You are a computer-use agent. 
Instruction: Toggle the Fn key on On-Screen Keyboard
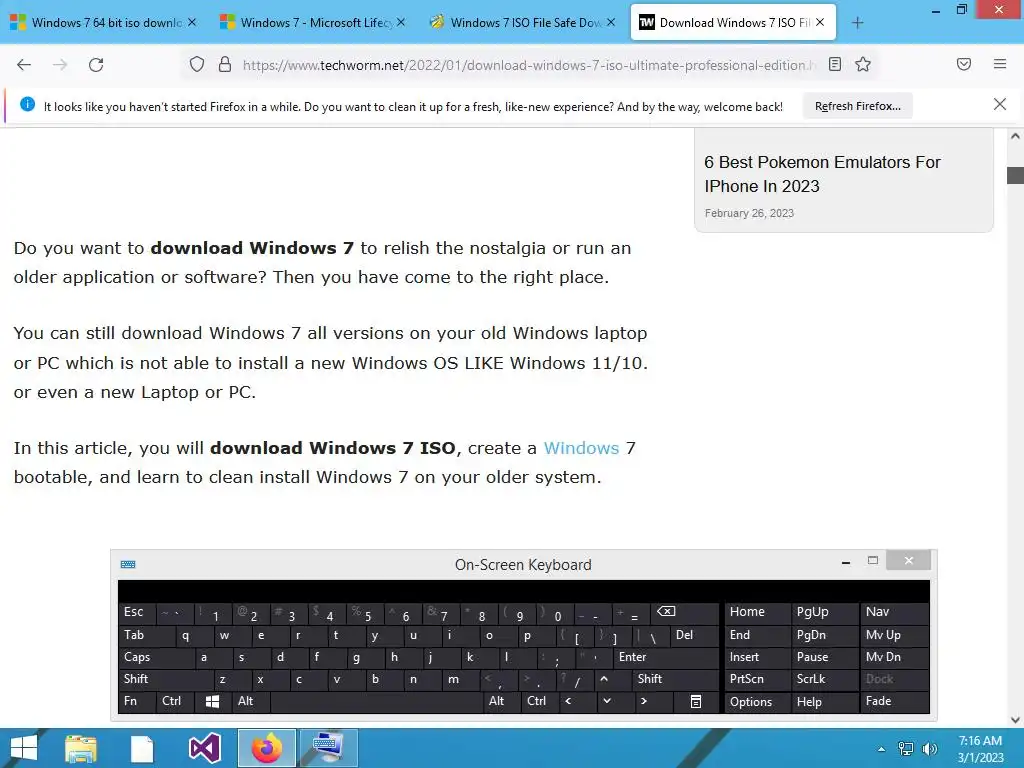pos(136,701)
